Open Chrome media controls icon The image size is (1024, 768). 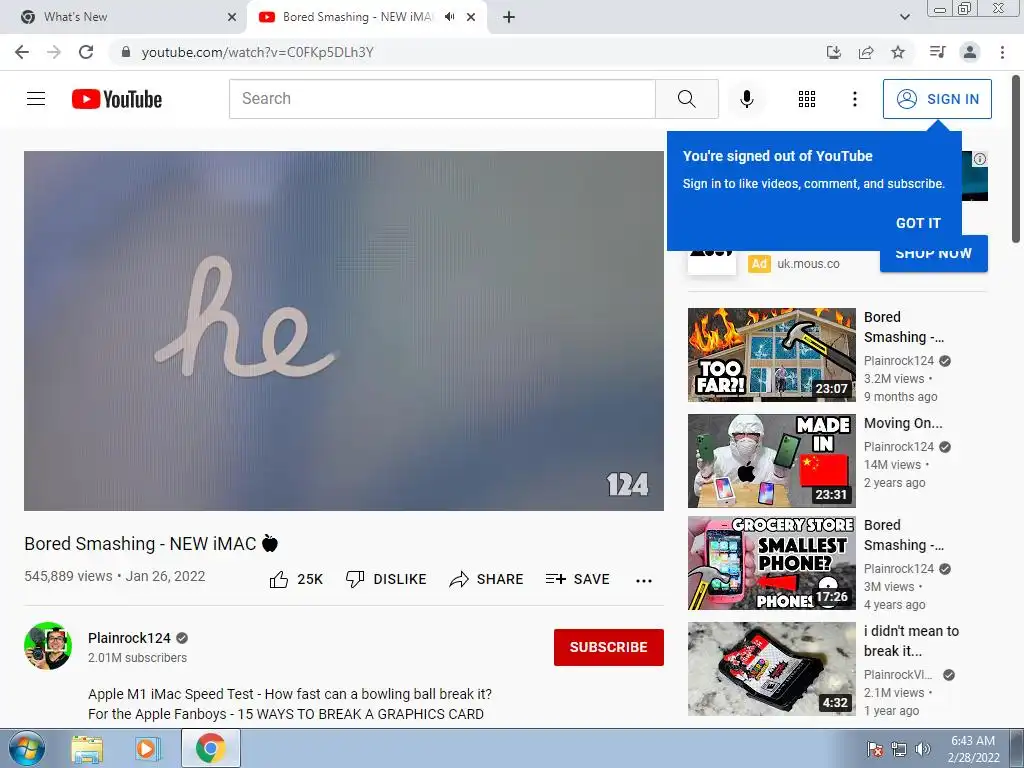coord(937,52)
